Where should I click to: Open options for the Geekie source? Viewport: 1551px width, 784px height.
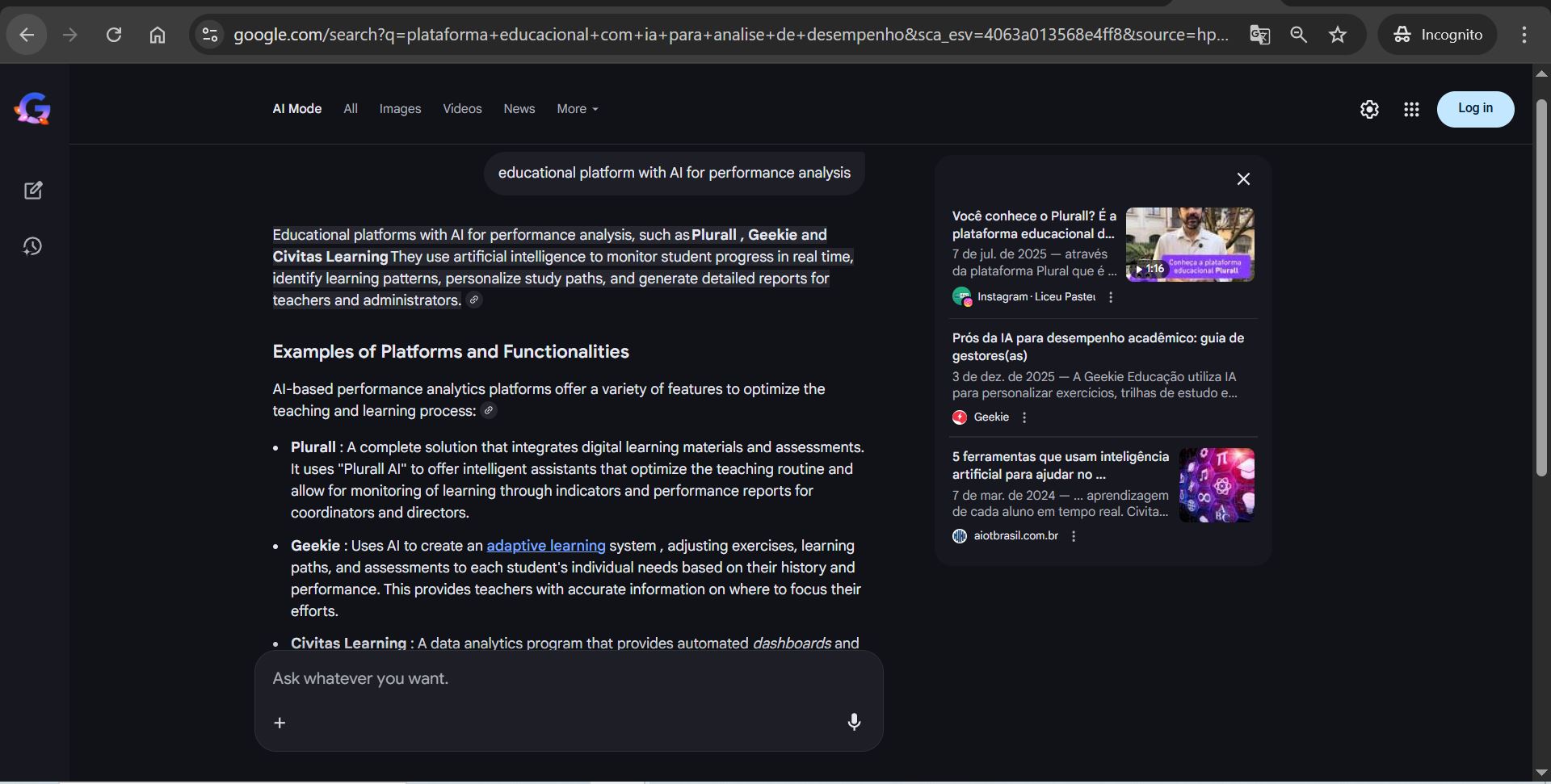coord(1024,417)
